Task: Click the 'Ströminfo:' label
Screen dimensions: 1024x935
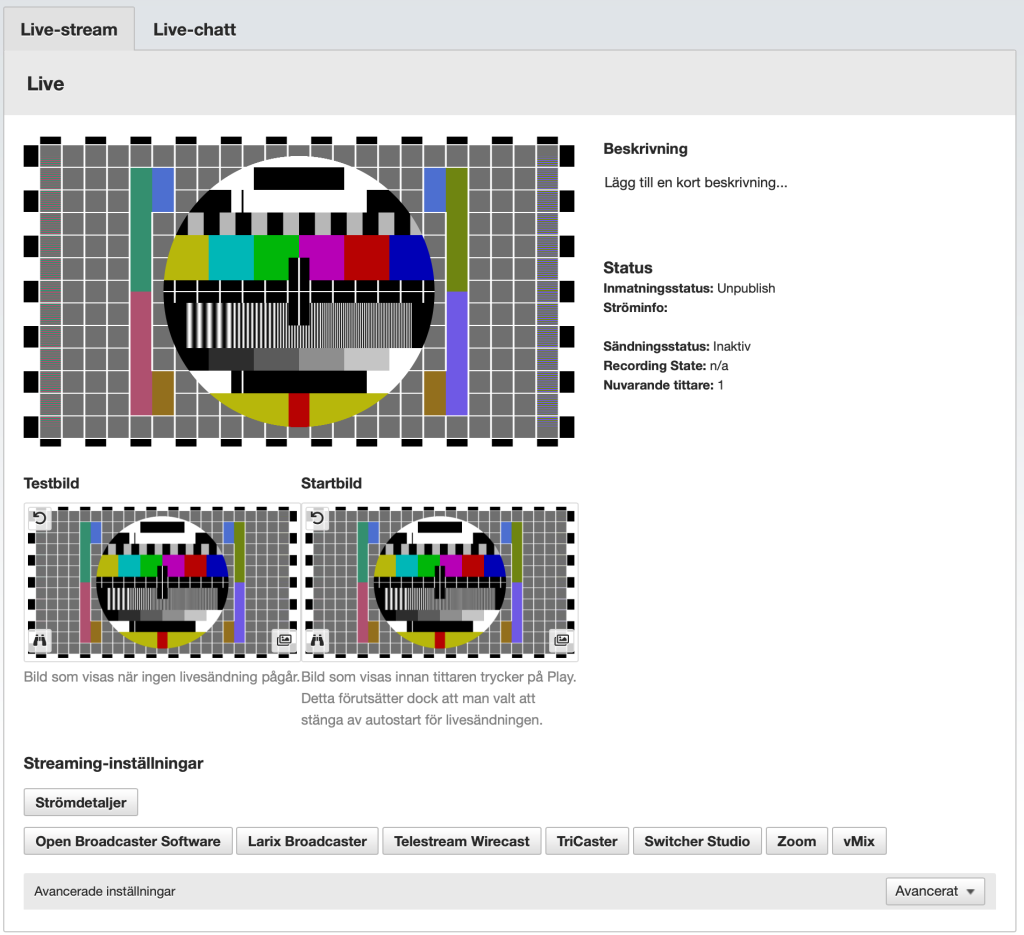Action: (635, 308)
